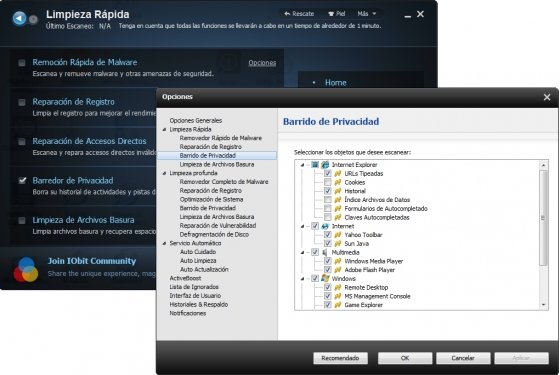Image resolution: width=560 pixels, height=375 pixels.
Task: Select Lista de Ignorados in sidebar
Action: pyautogui.click(x=194, y=287)
